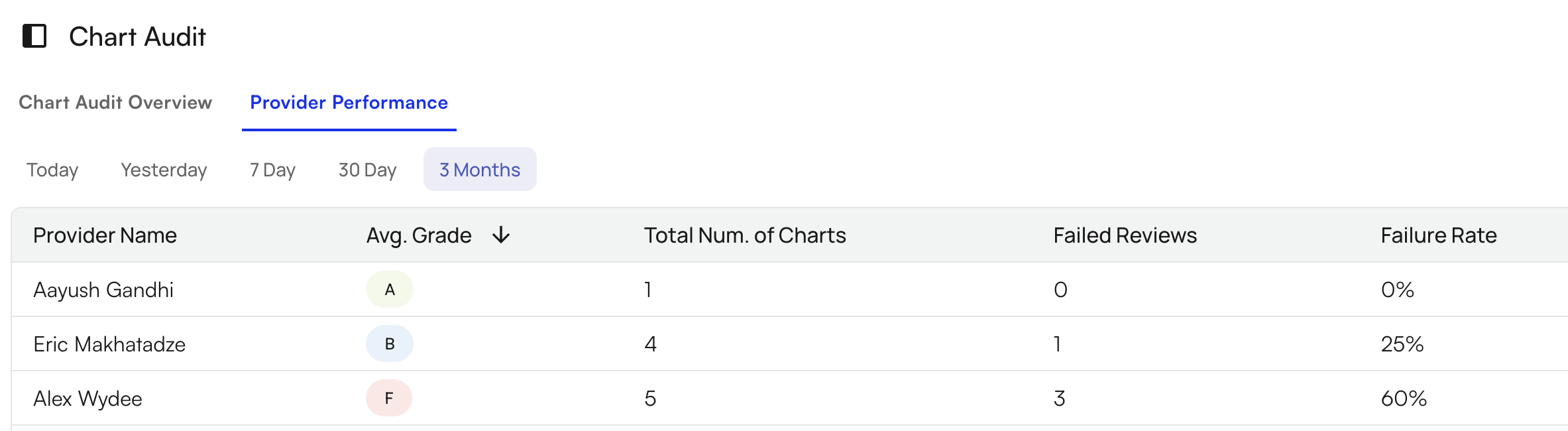1568x431 pixels.
Task: Select the Today time filter
Action: point(52,170)
